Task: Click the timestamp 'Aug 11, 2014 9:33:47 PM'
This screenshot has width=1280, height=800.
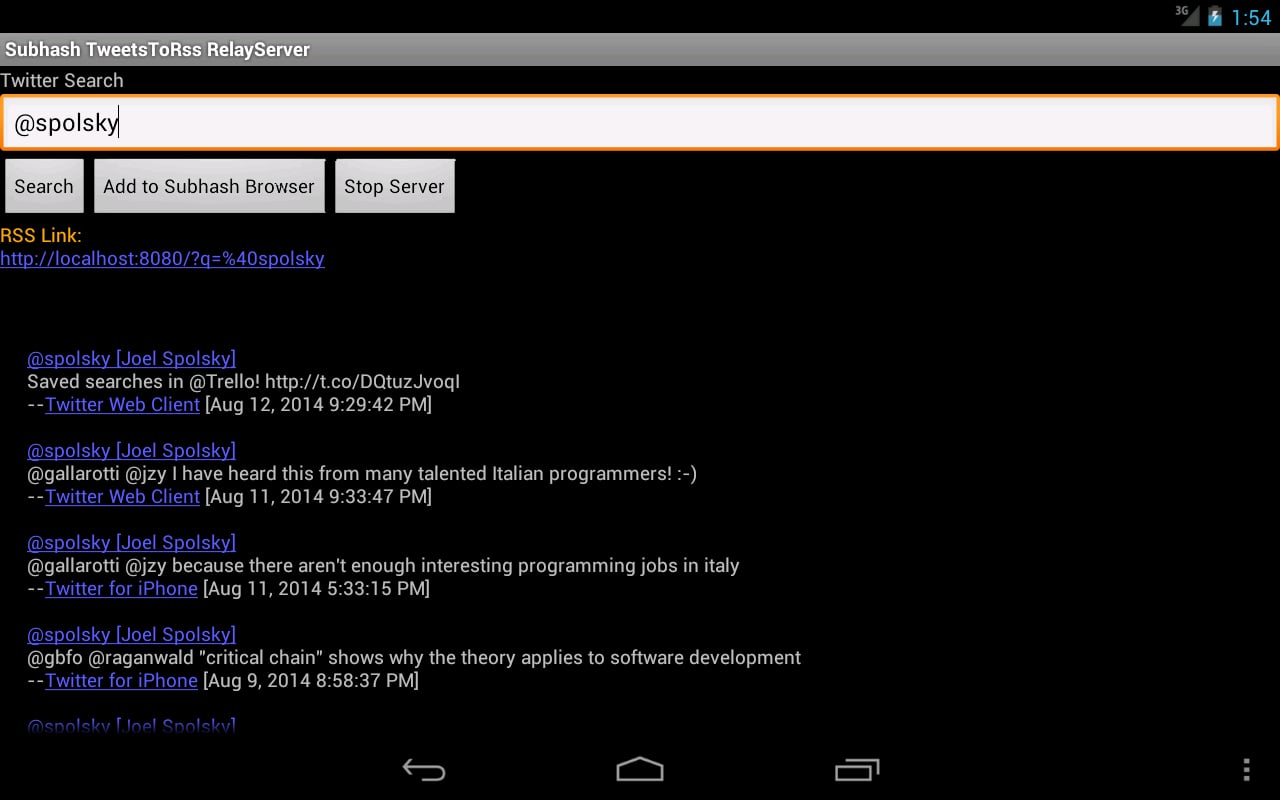Action: tap(318, 496)
